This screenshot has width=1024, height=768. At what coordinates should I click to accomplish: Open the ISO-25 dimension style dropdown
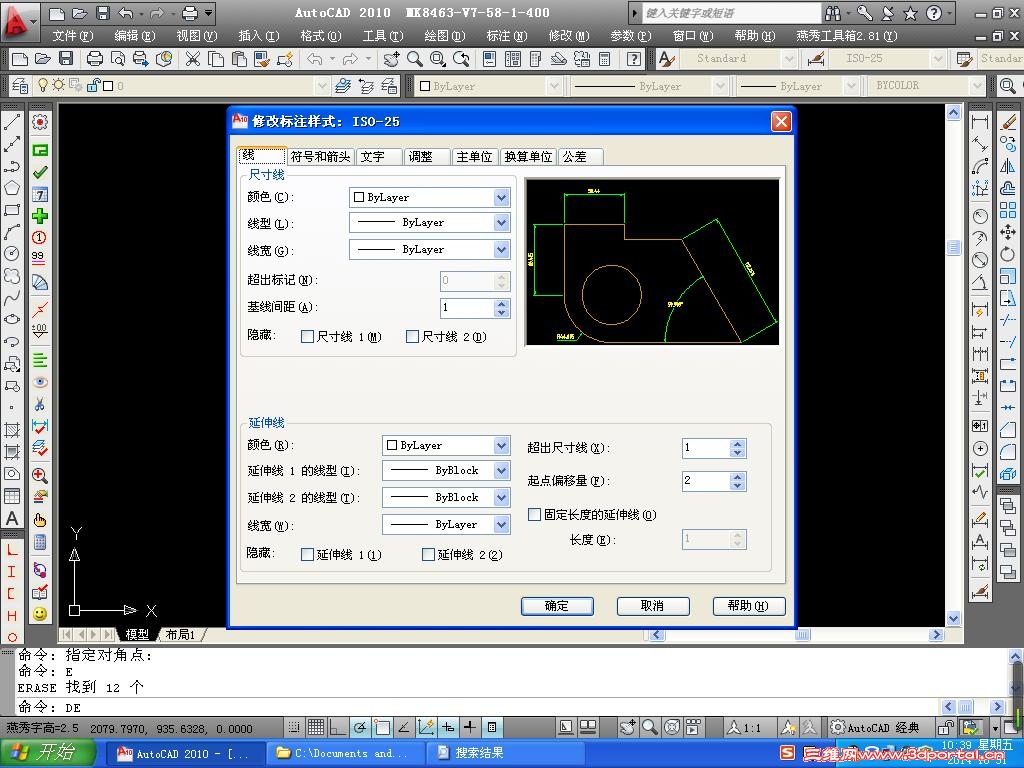click(938, 59)
